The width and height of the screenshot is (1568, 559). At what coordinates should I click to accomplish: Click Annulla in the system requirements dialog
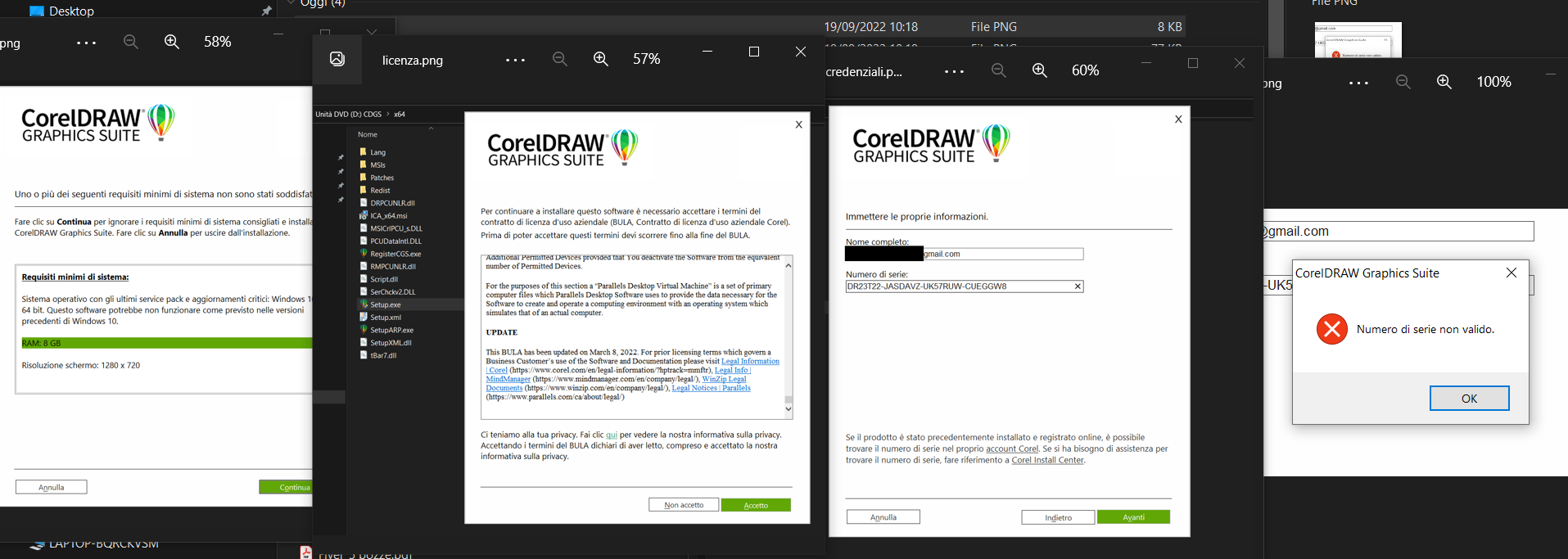click(x=52, y=487)
